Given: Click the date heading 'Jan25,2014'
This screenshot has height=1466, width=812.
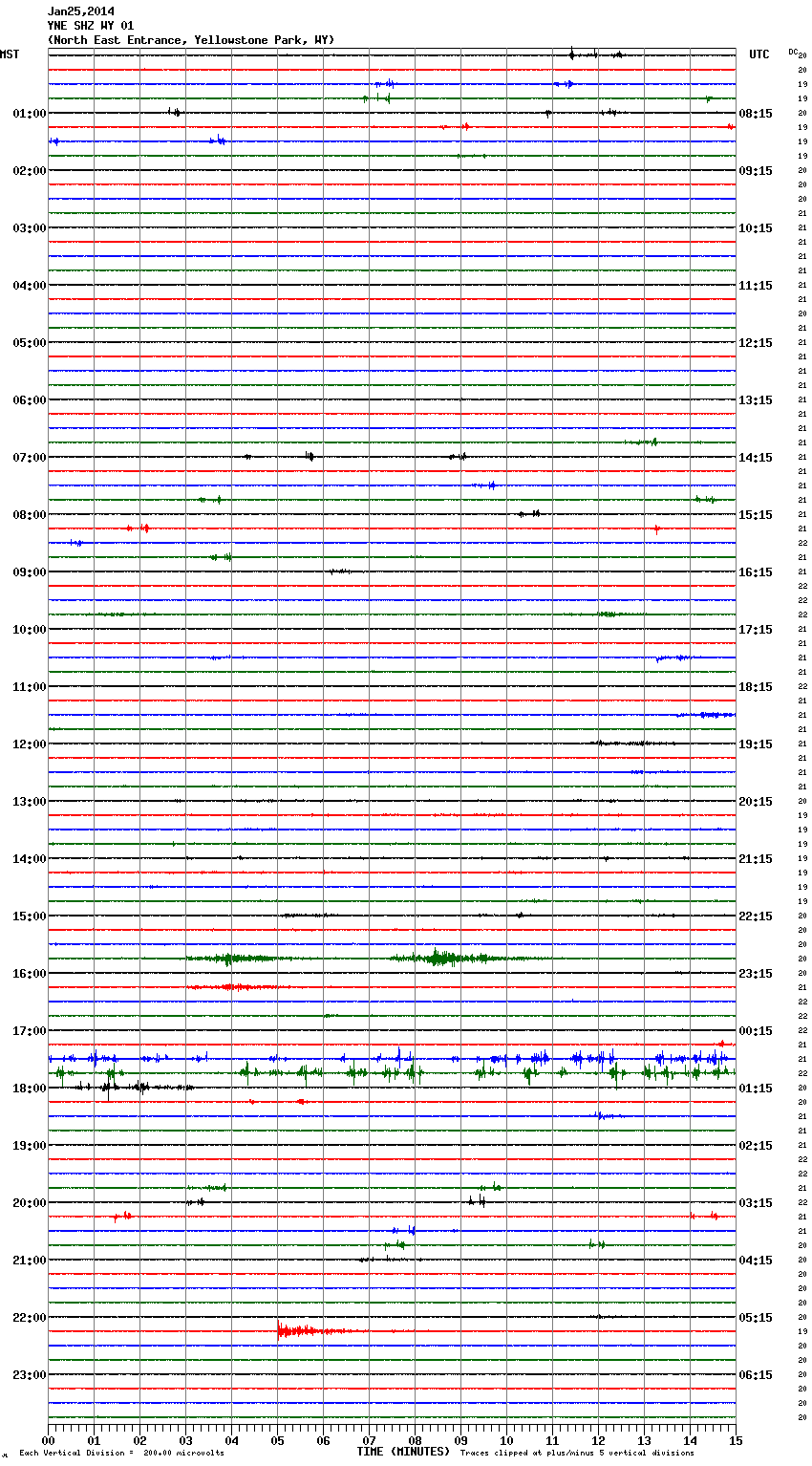Looking at the screenshot, I should tap(81, 11).
